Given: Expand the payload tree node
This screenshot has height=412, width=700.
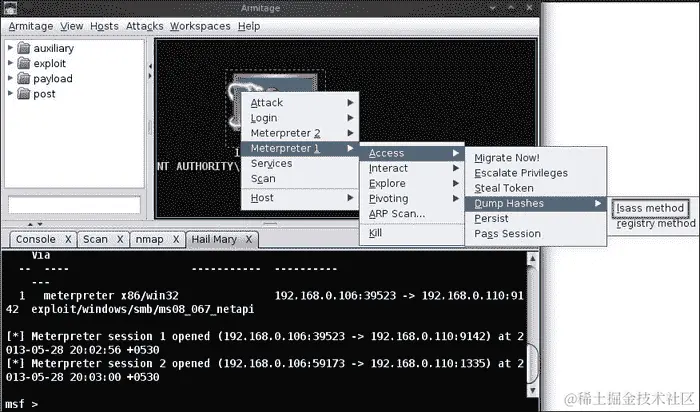Looking at the screenshot, I should tap(10, 78).
